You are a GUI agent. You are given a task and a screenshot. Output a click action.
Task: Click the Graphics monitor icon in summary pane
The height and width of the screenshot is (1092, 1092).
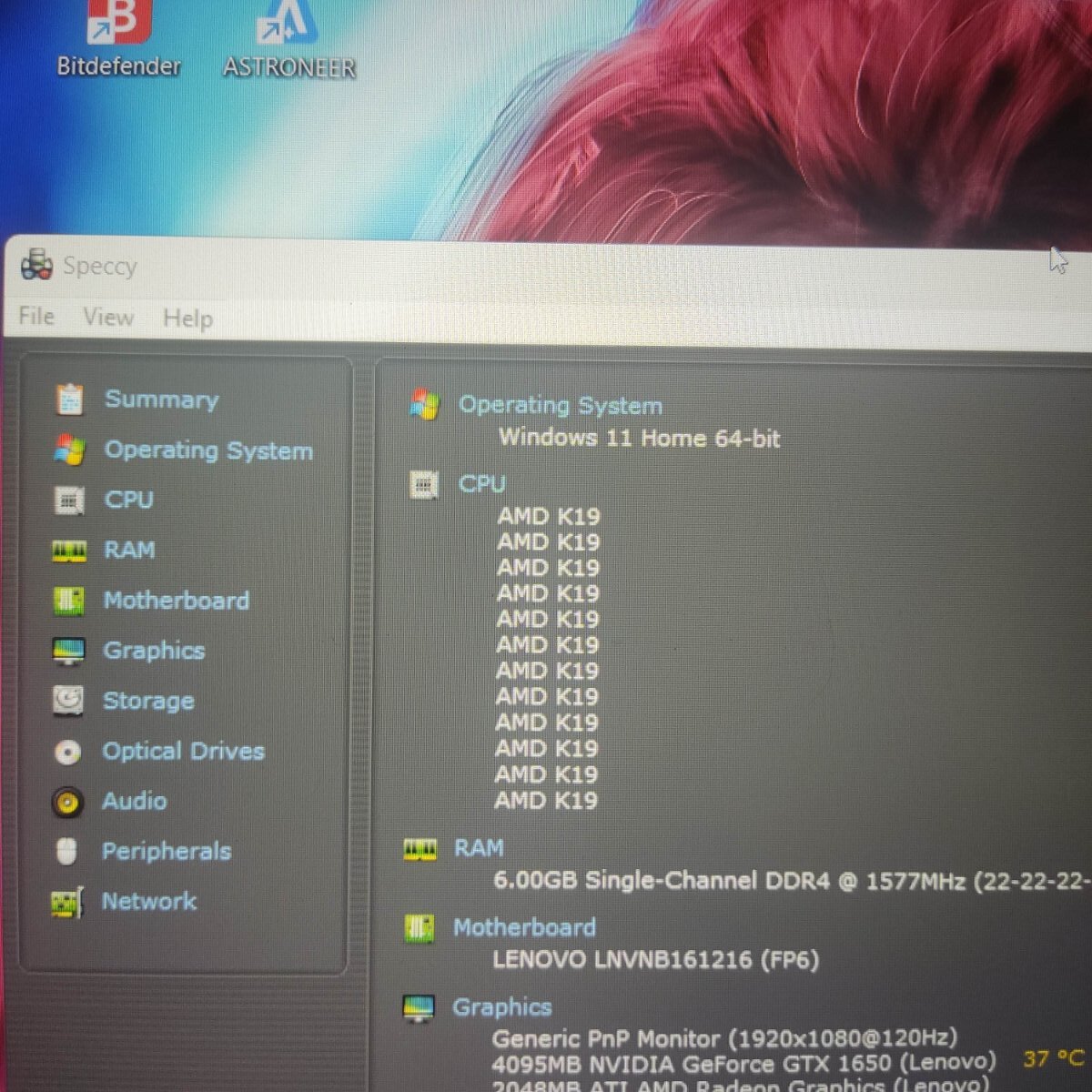(419, 1008)
